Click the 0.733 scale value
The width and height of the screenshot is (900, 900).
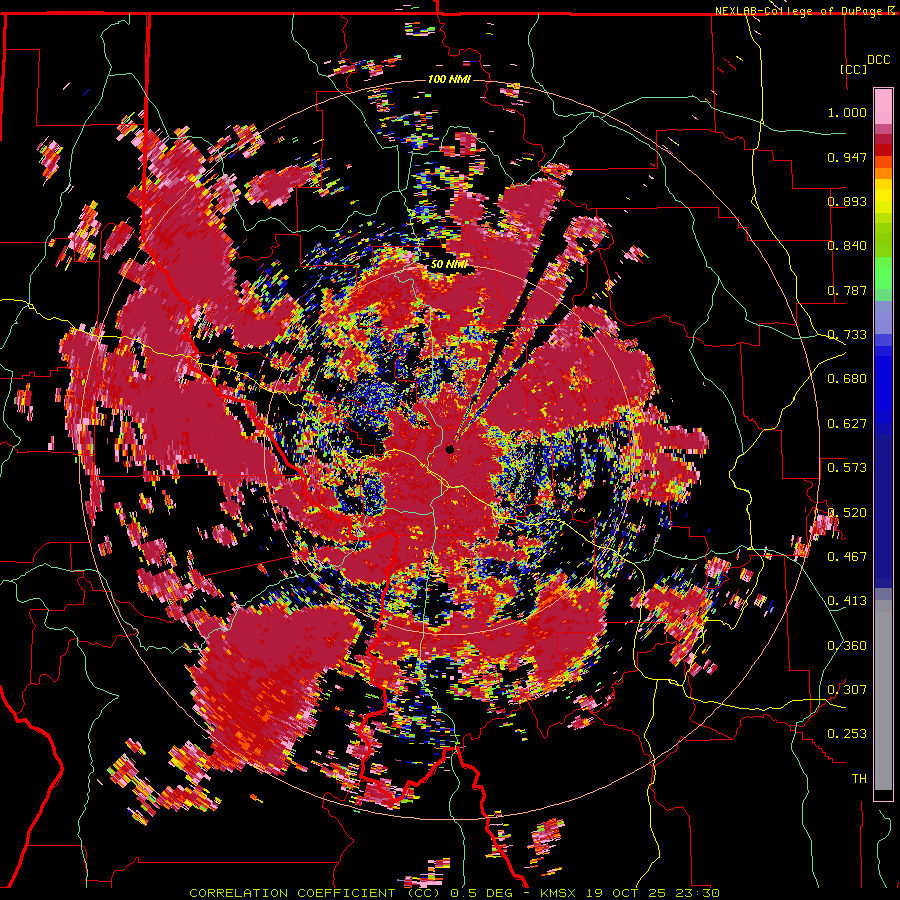pyautogui.click(x=847, y=335)
